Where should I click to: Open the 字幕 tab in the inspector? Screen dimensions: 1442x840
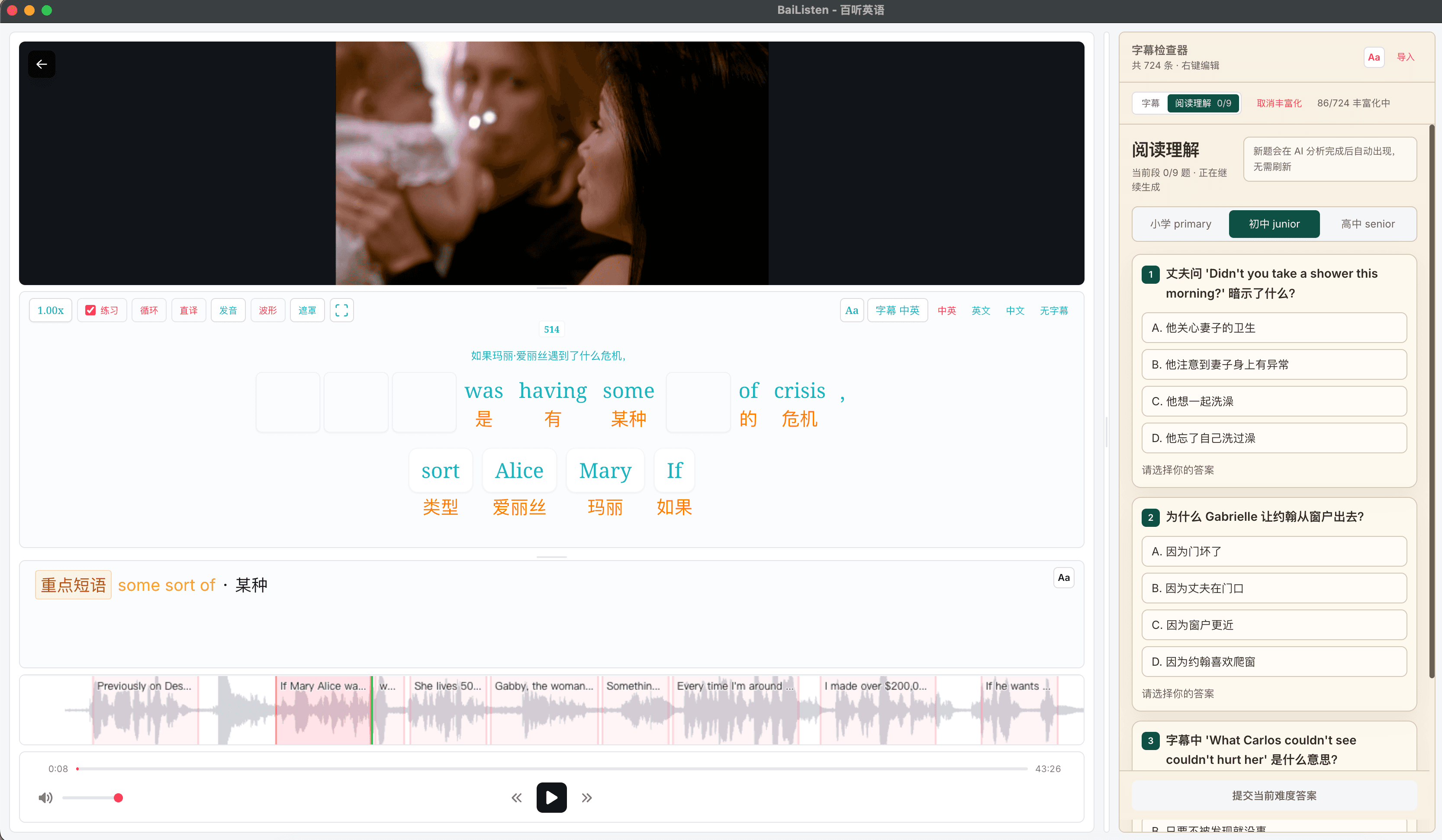point(1150,103)
